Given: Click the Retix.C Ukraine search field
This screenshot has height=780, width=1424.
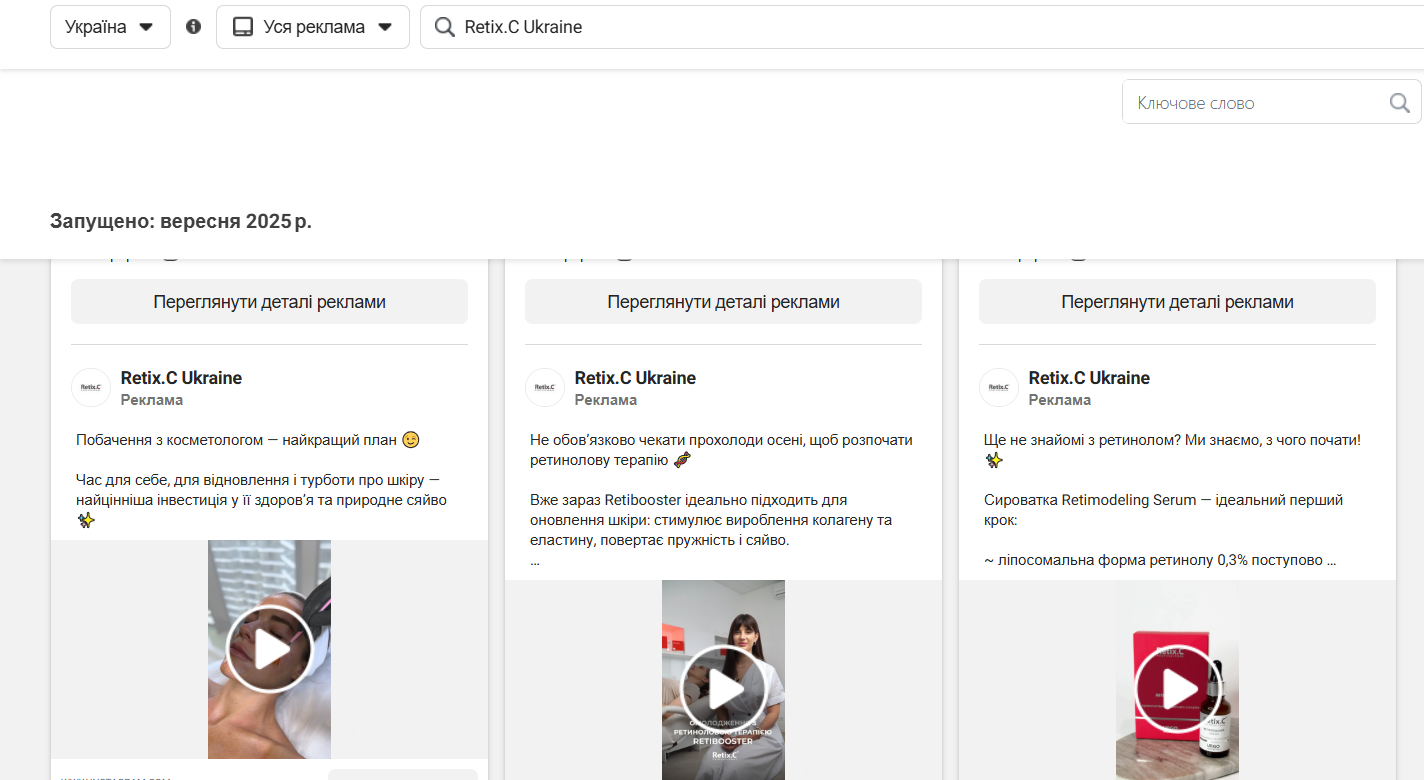Looking at the screenshot, I should tap(922, 27).
